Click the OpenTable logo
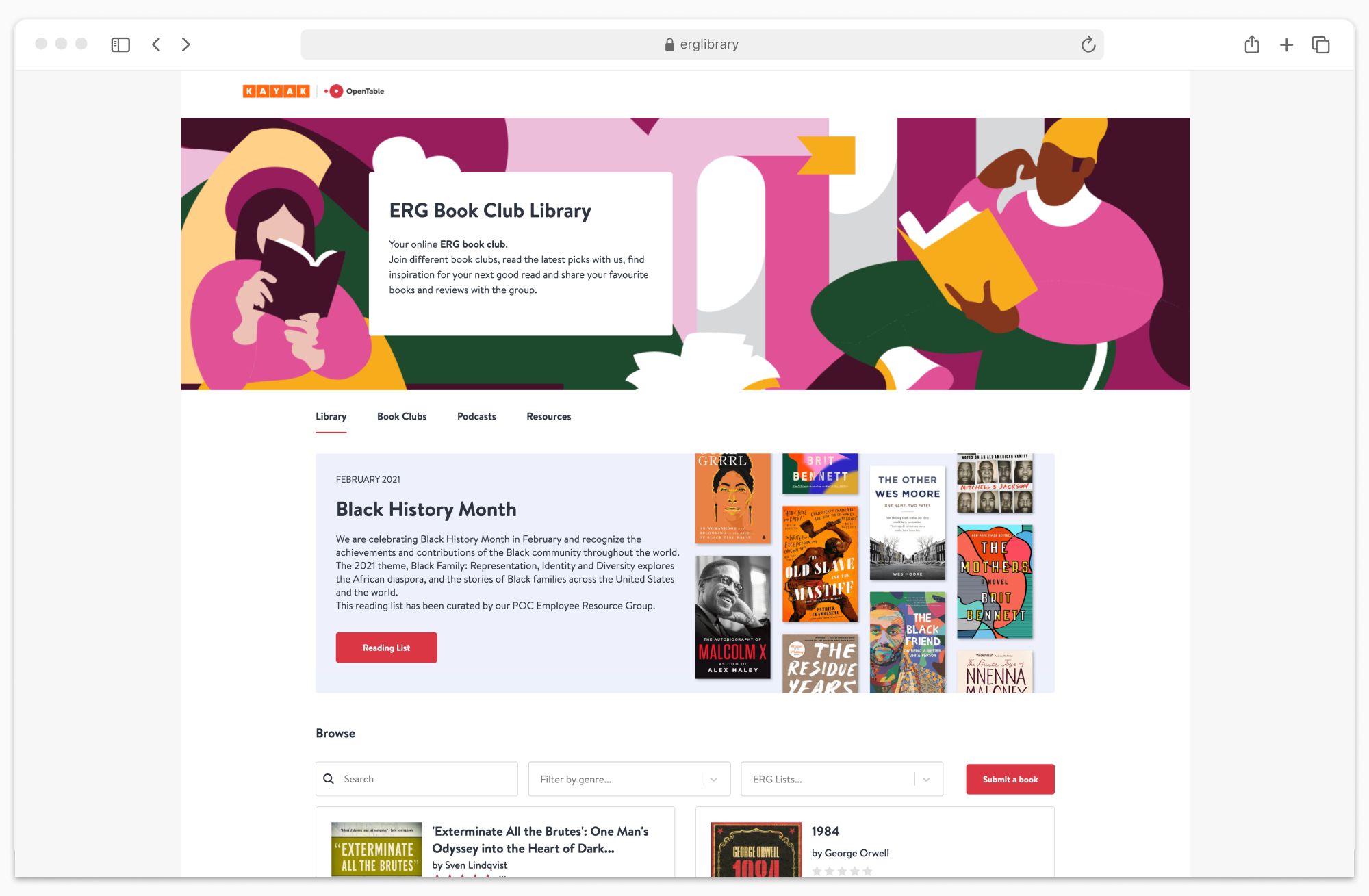The width and height of the screenshot is (1369, 896). coord(355,91)
